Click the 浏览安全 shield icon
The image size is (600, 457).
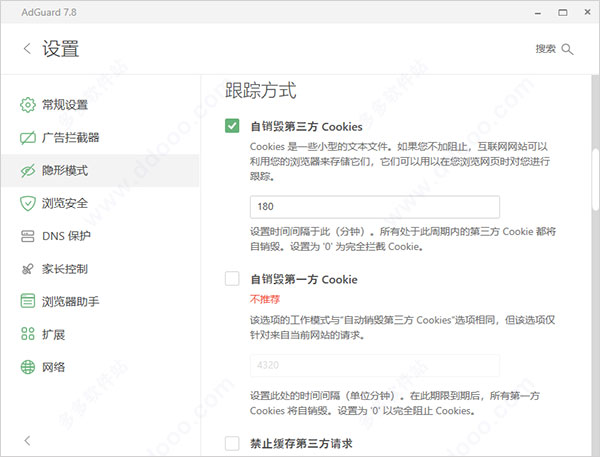[28, 203]
